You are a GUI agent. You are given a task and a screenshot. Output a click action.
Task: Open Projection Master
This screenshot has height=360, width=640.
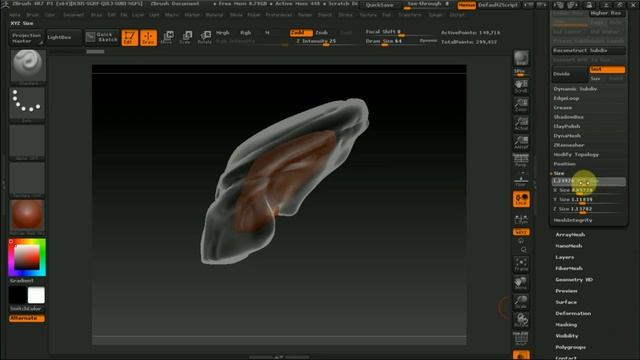coord(27,38)
